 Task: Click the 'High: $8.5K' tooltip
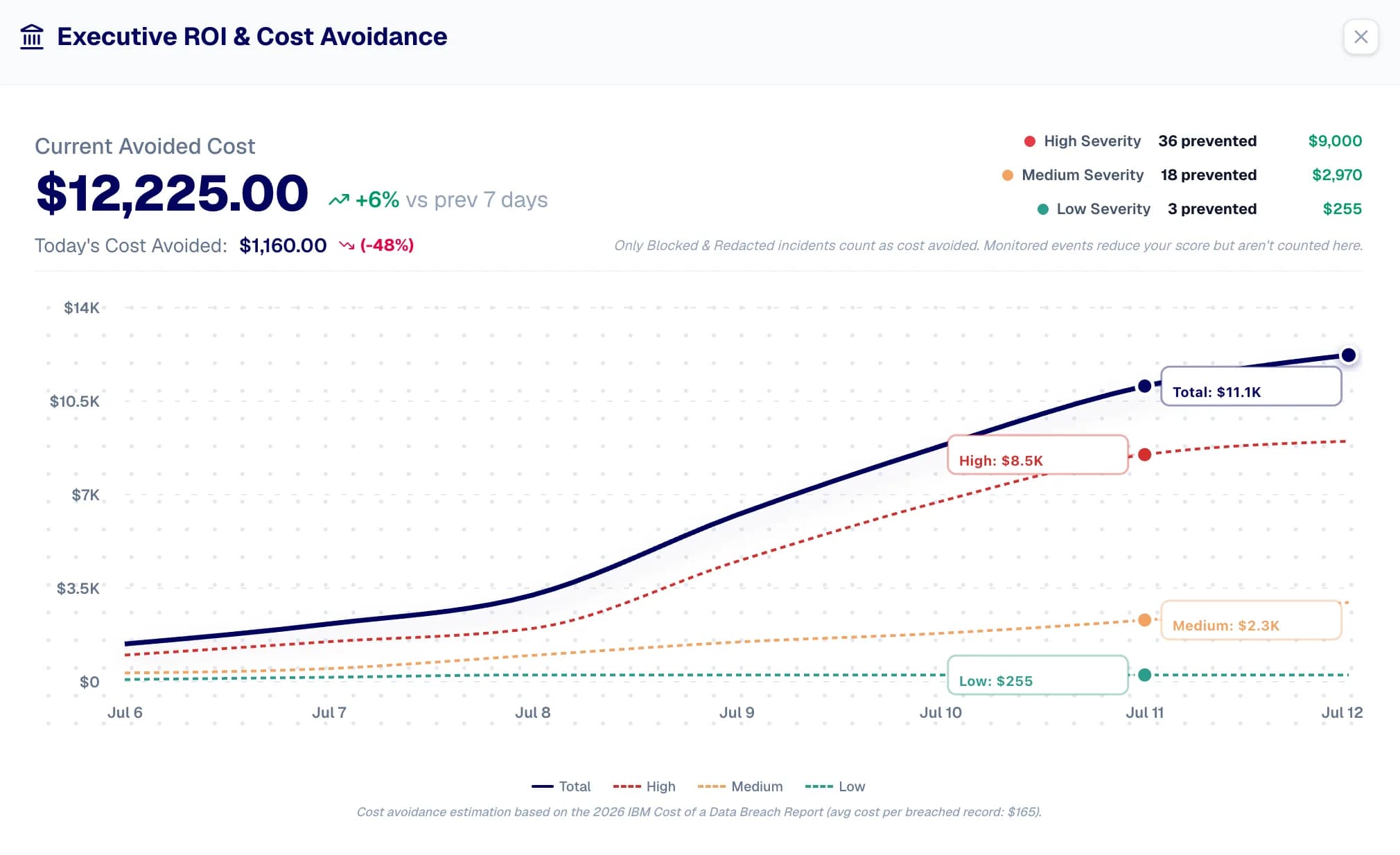[x=1038, y=455]
